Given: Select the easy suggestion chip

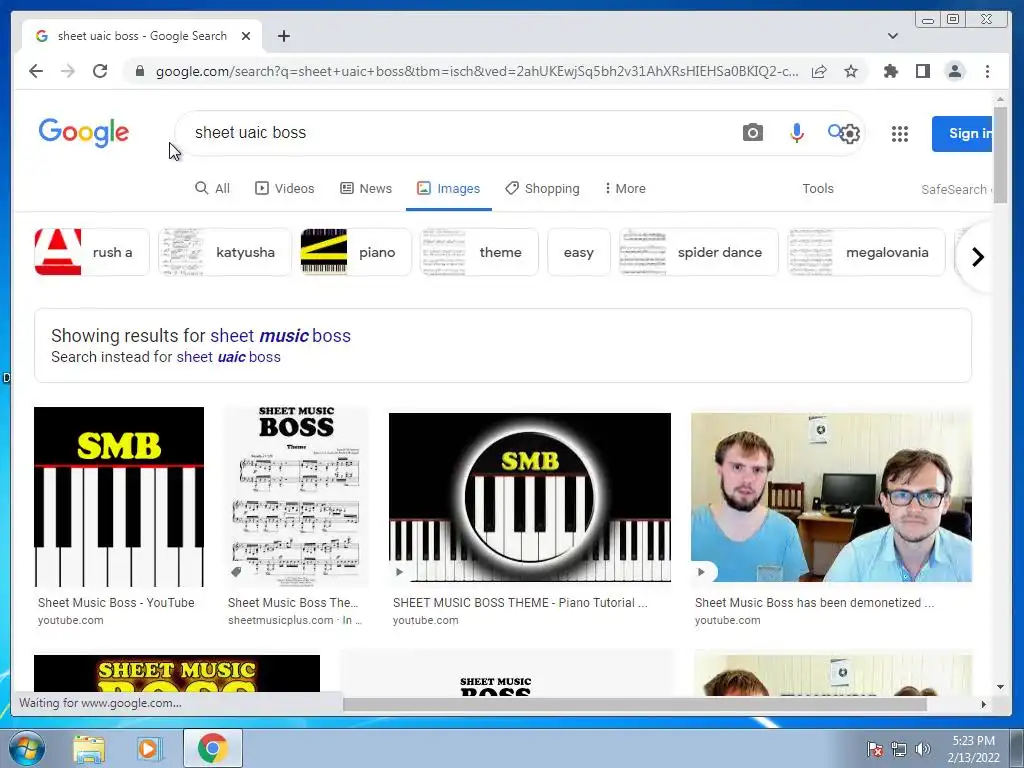Looking at the screenshot, I should [579, 252].
